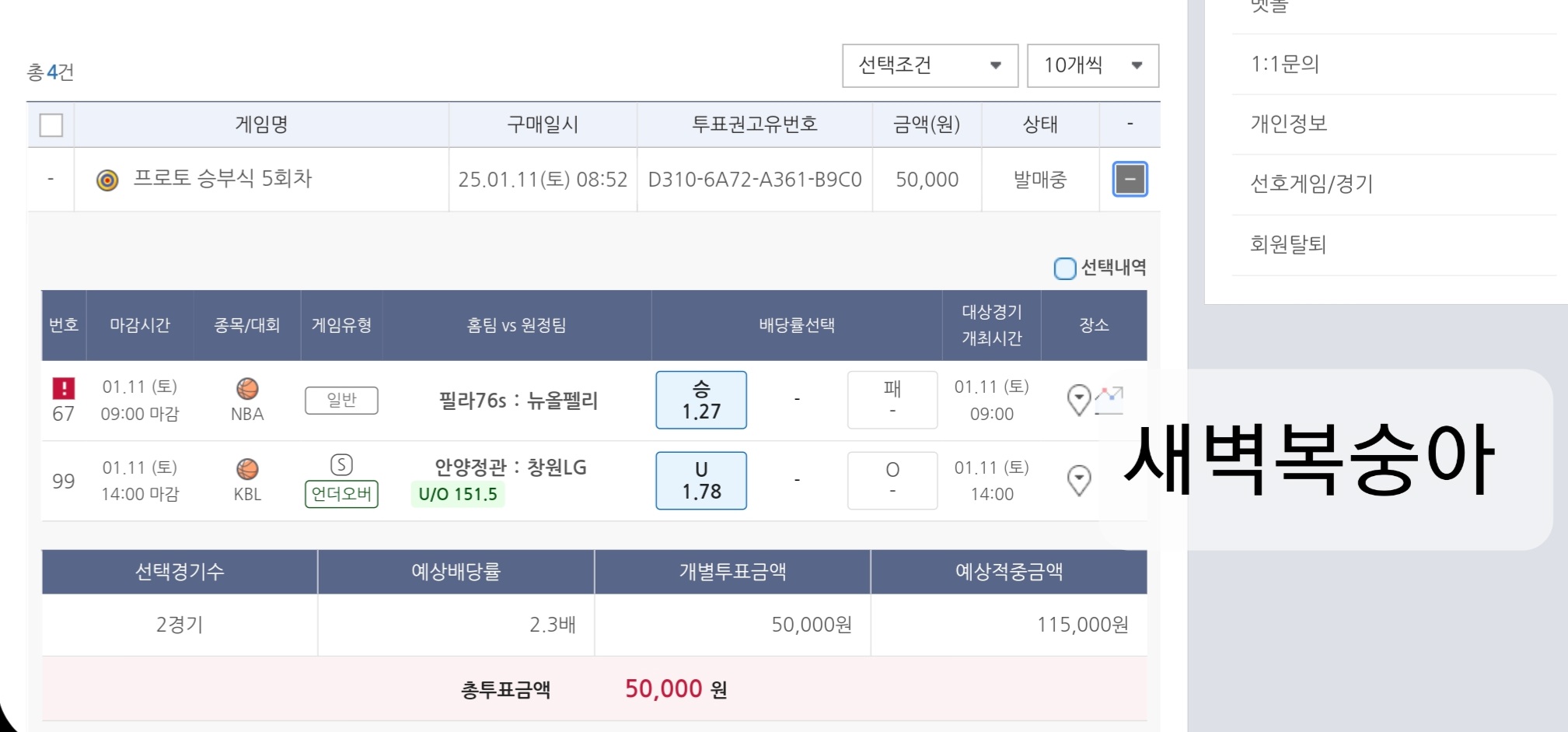Select the U 1.78 under odds box
Viewport: 1568px width, 732px height.
click(x=700, y=481)
